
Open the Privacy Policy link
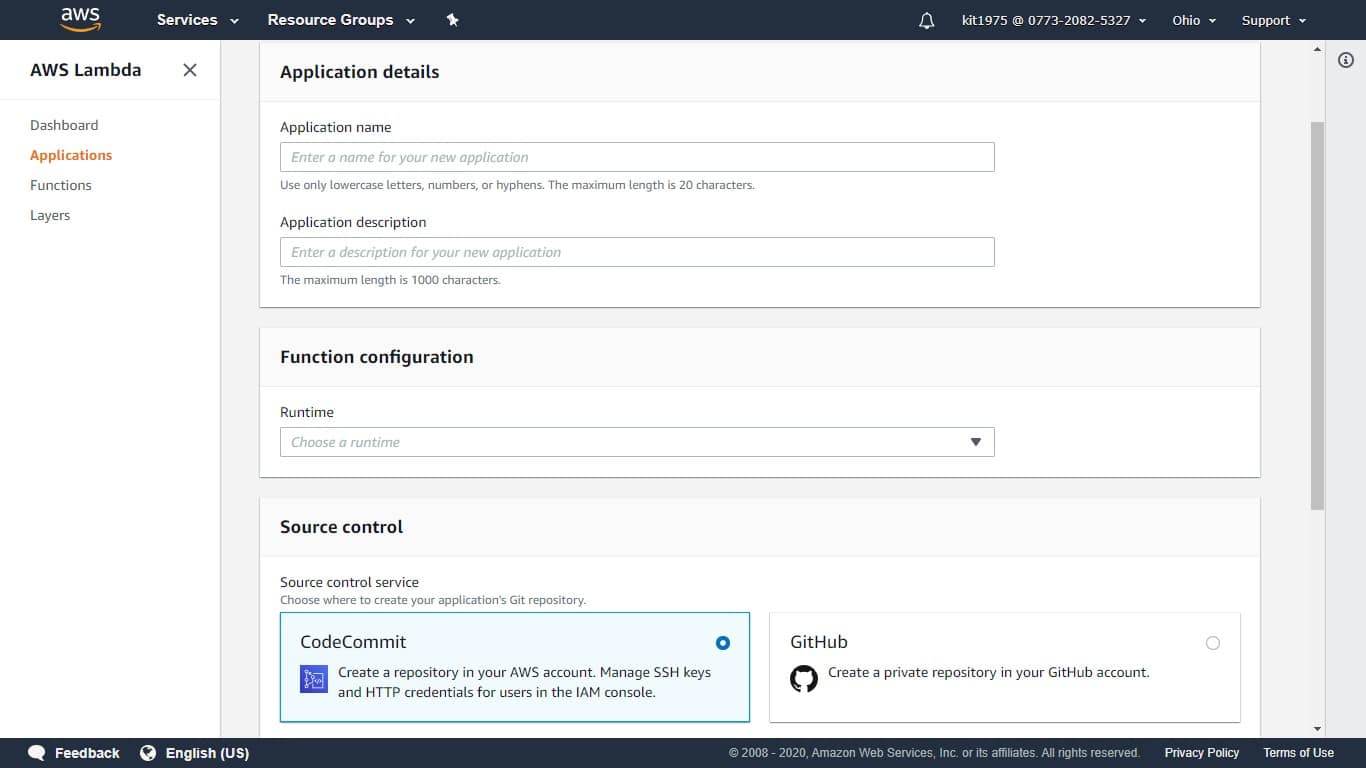pos(1202,753)
